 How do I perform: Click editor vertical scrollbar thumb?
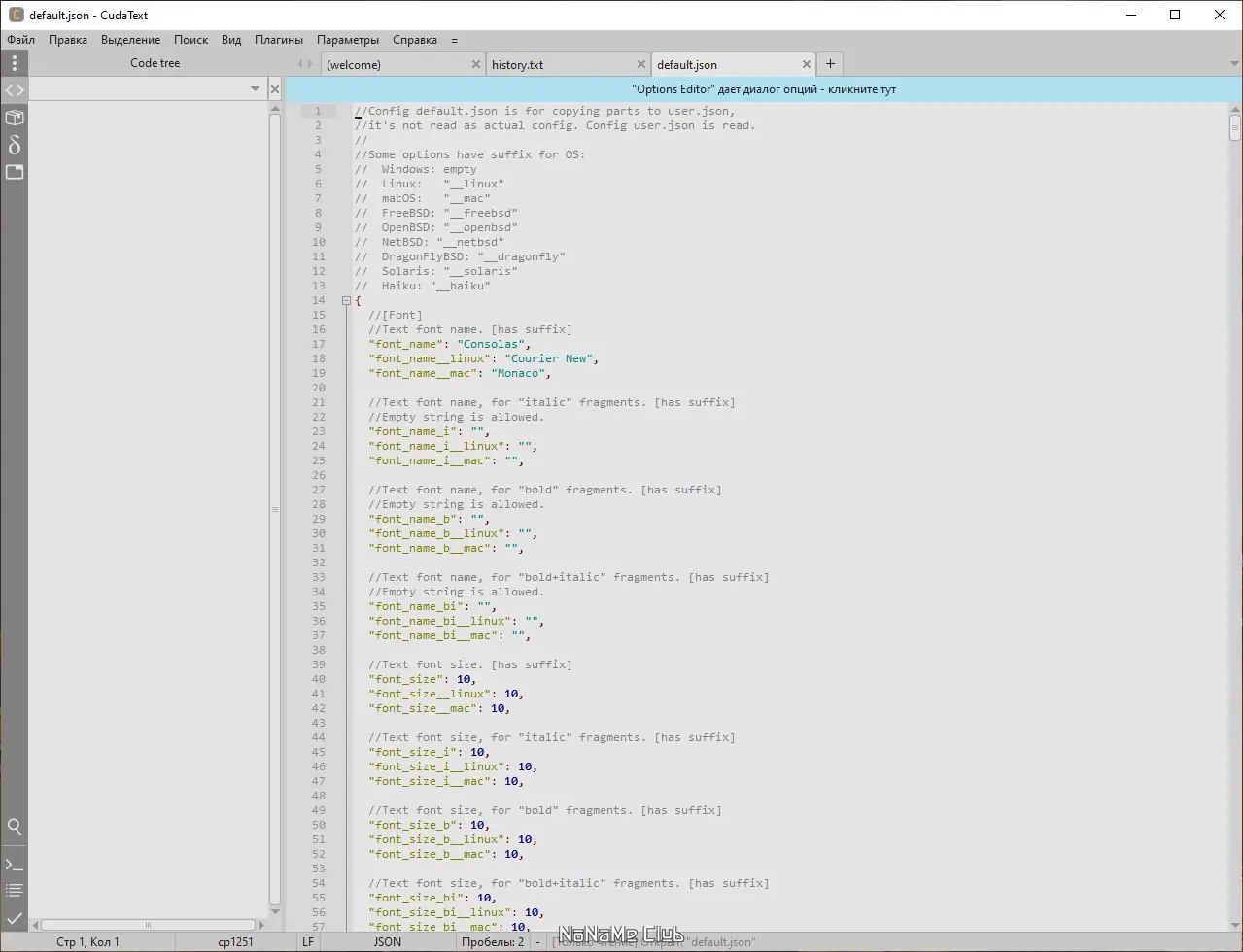tap(1234, 127)
